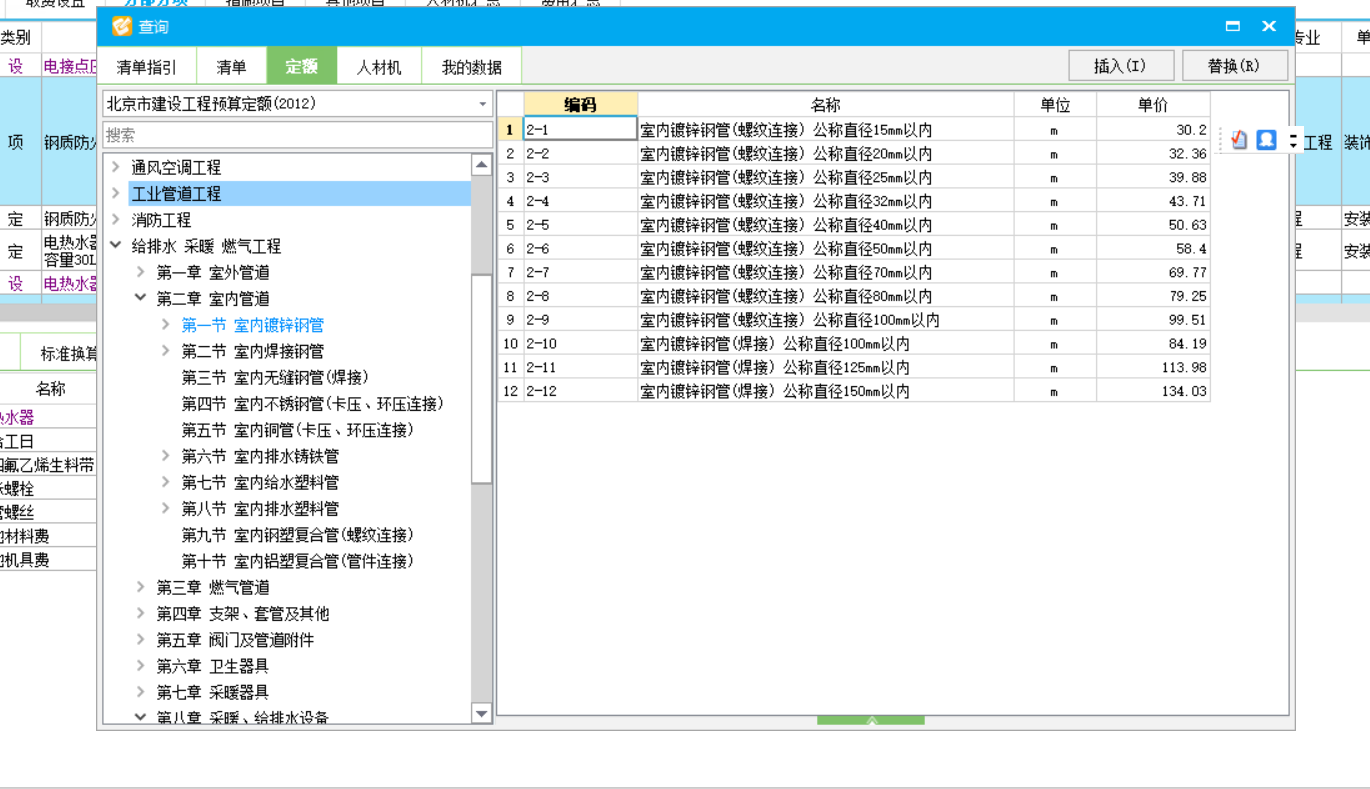Click the 单价 column header
Viewport: 1370px width, 789px height.
(x=1153, y=105)
